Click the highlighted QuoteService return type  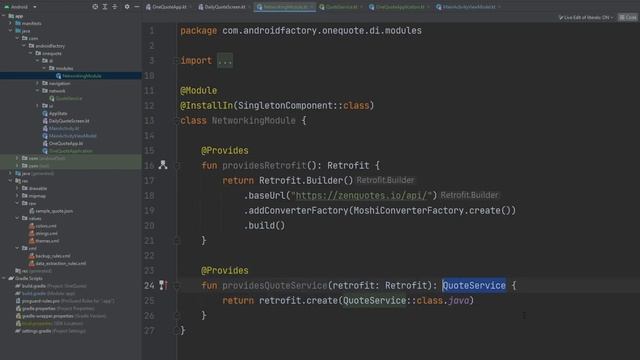tap(474, 286)
